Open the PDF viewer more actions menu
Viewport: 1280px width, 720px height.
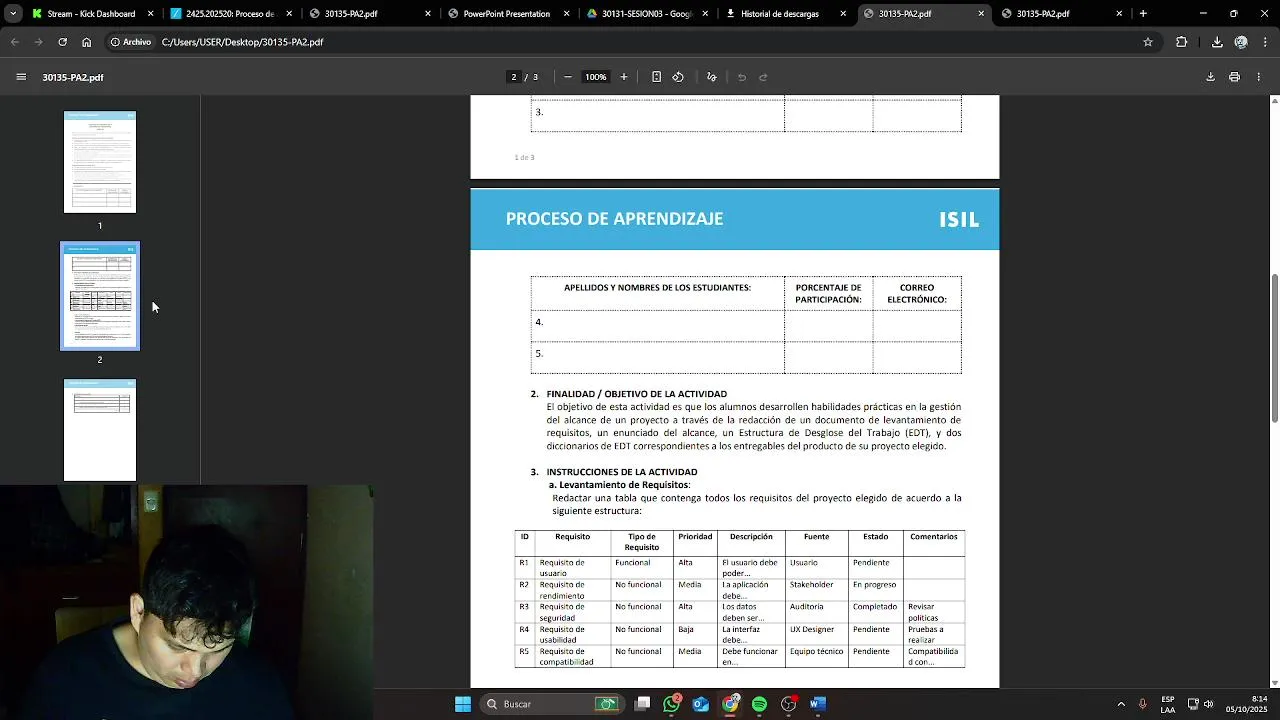click(x=1259, y=77)
